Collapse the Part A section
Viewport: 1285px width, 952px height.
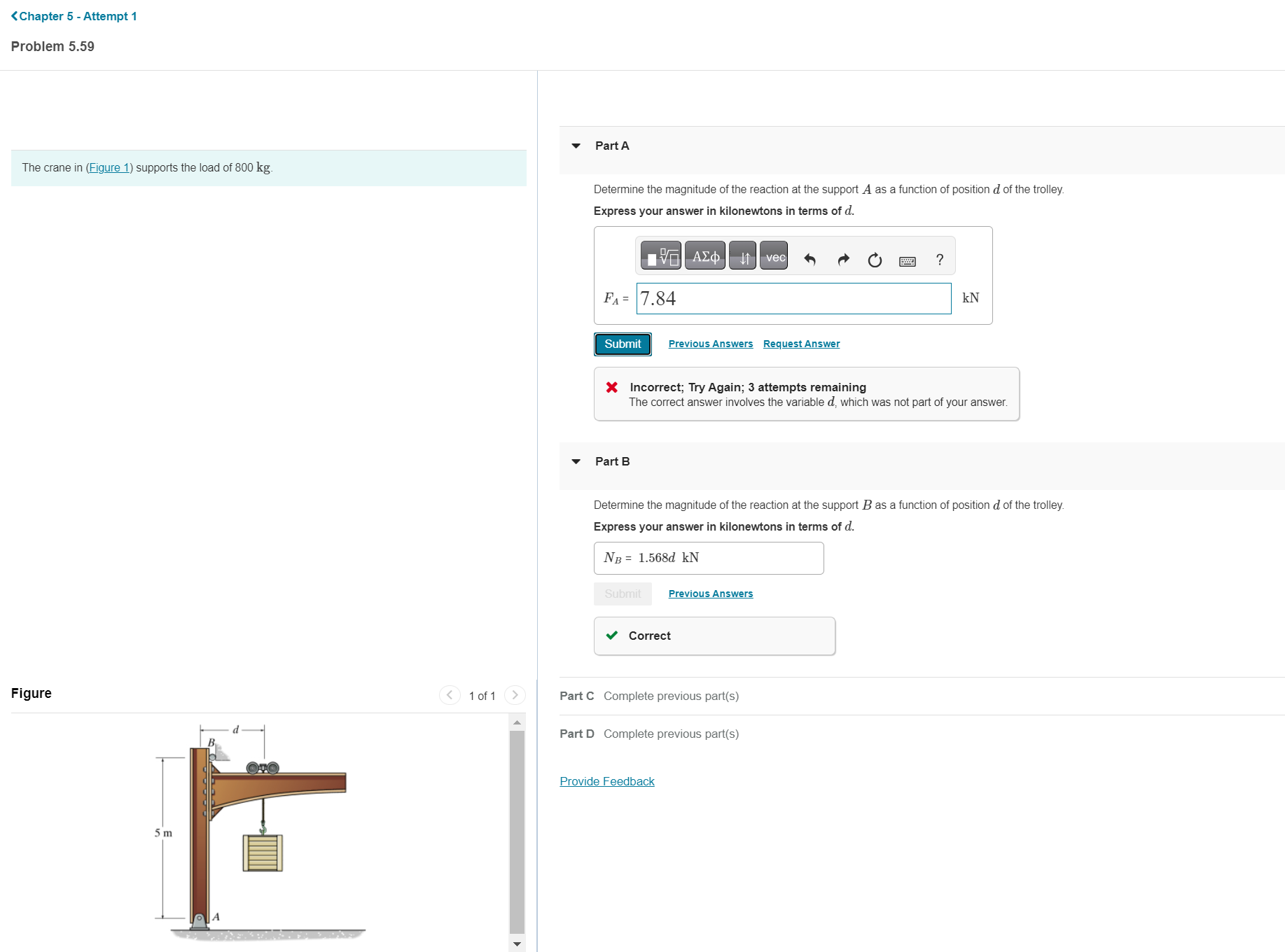(576, 146)
